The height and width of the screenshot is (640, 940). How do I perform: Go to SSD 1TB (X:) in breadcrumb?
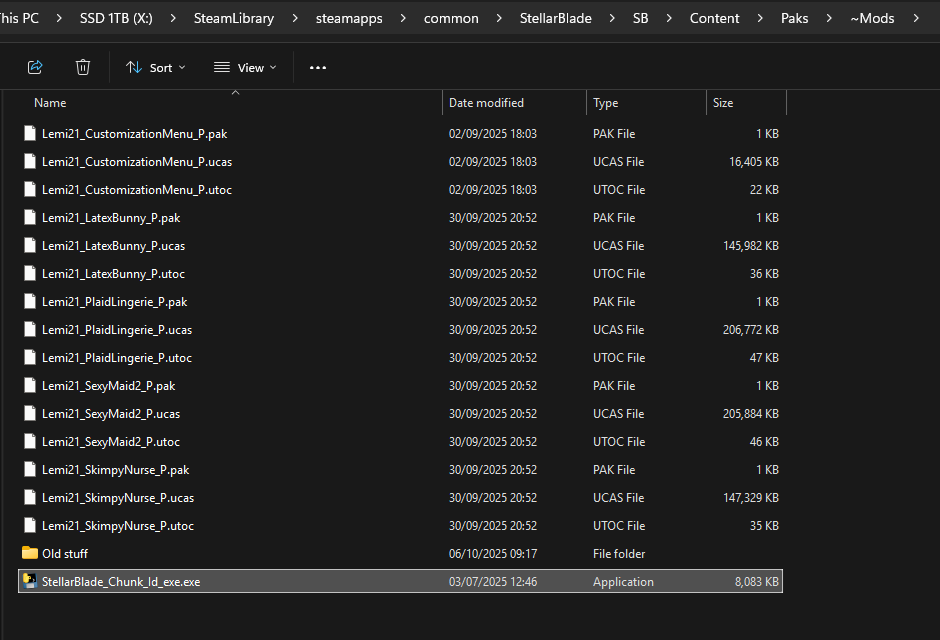pos(116,18)
